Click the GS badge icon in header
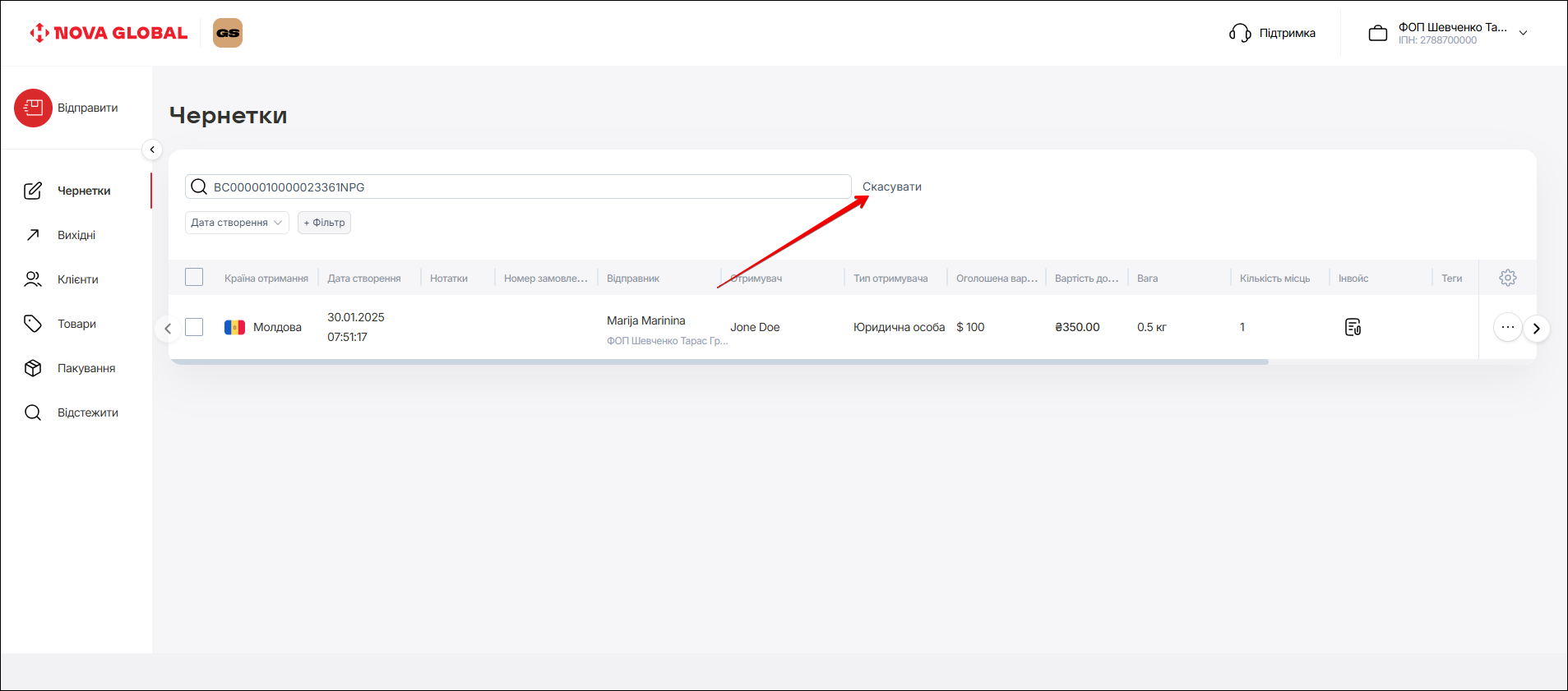 (x=228, y=33)
